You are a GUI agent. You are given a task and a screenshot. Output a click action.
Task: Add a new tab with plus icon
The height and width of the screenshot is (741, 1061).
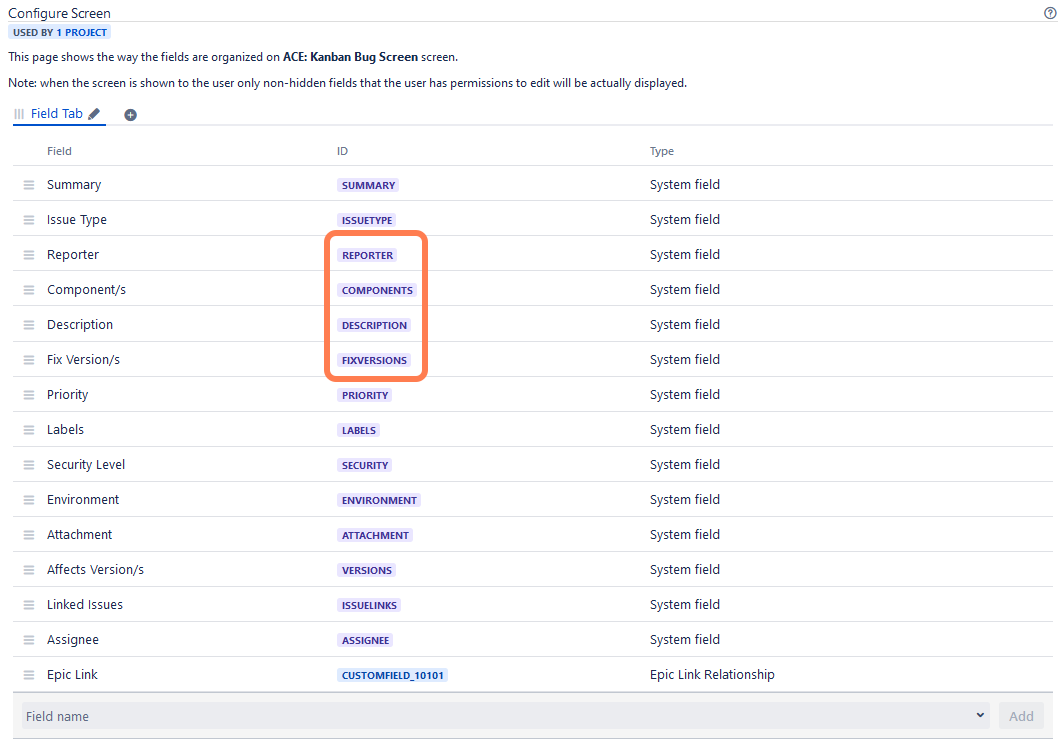point(130,115)
